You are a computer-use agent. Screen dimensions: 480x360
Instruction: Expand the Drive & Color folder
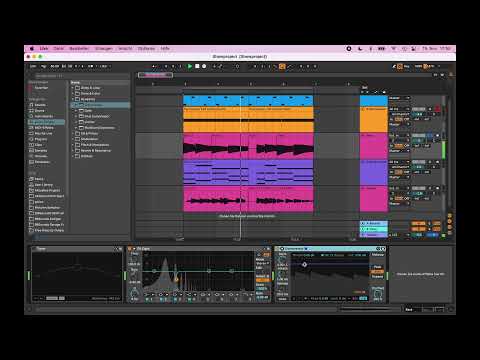tap(73, 93)
